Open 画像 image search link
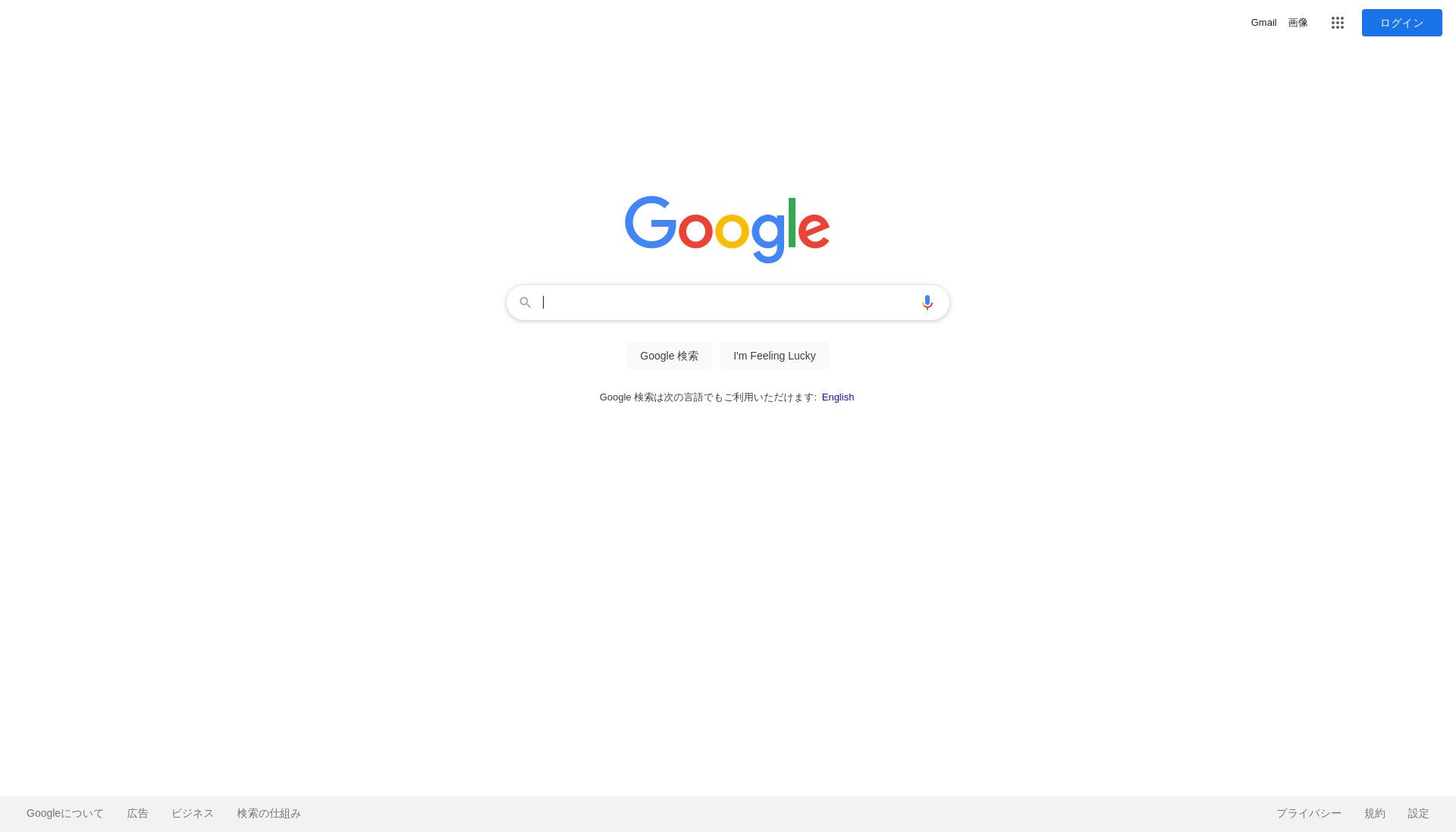1456x832 pixels. [1298, 23]
